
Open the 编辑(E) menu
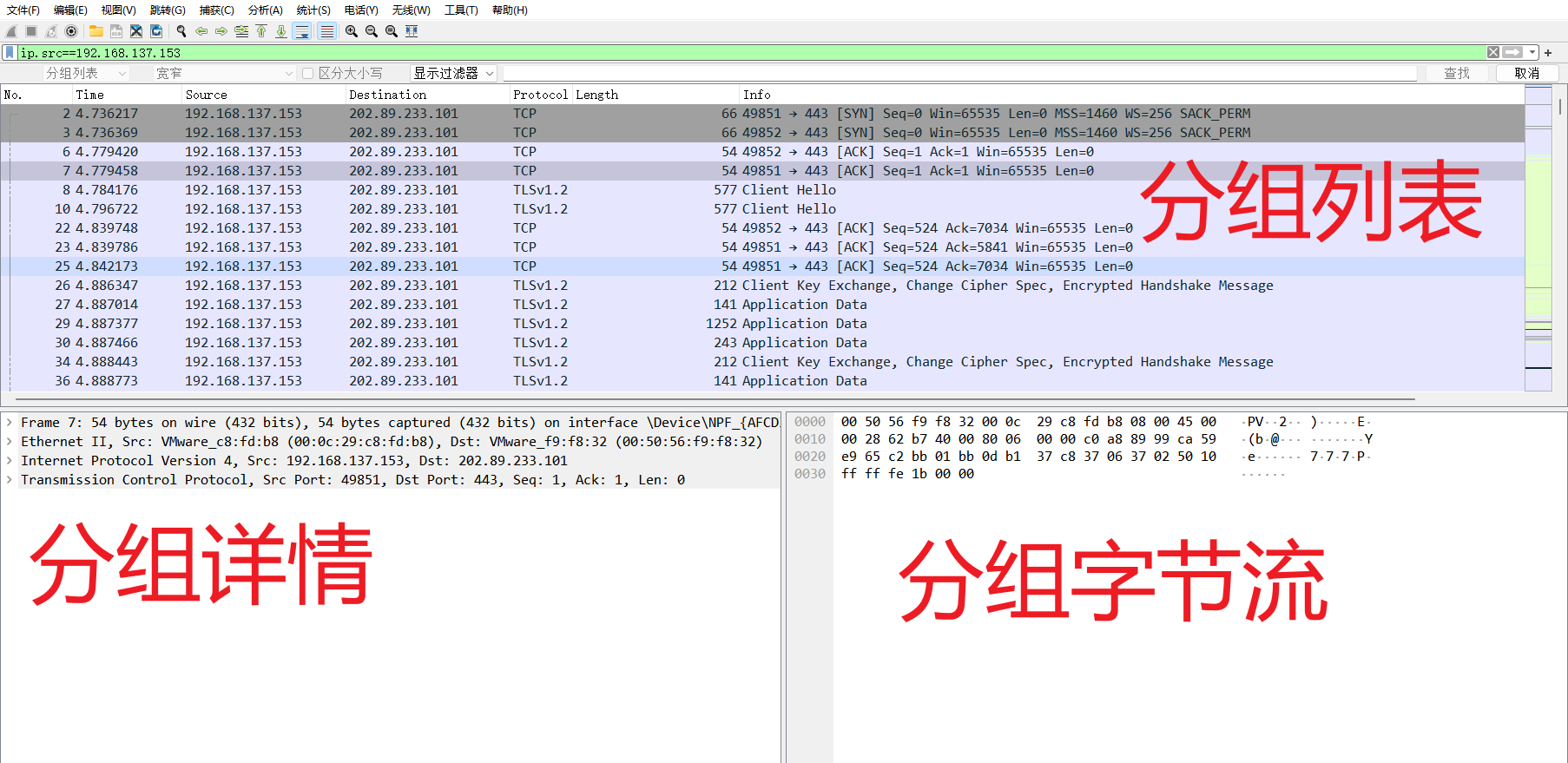(70, 10)
